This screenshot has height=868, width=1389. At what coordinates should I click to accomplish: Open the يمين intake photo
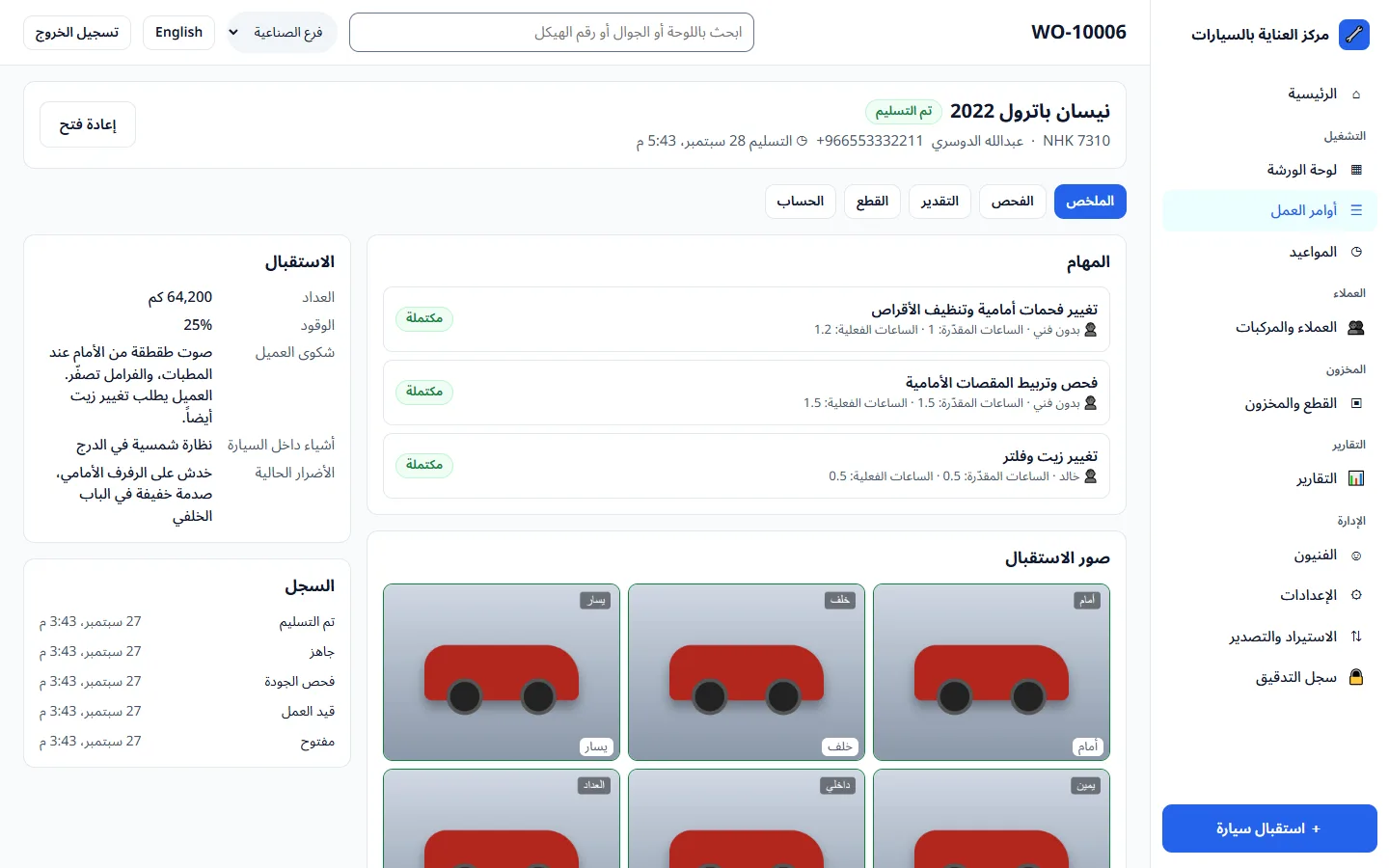[992, 818]
